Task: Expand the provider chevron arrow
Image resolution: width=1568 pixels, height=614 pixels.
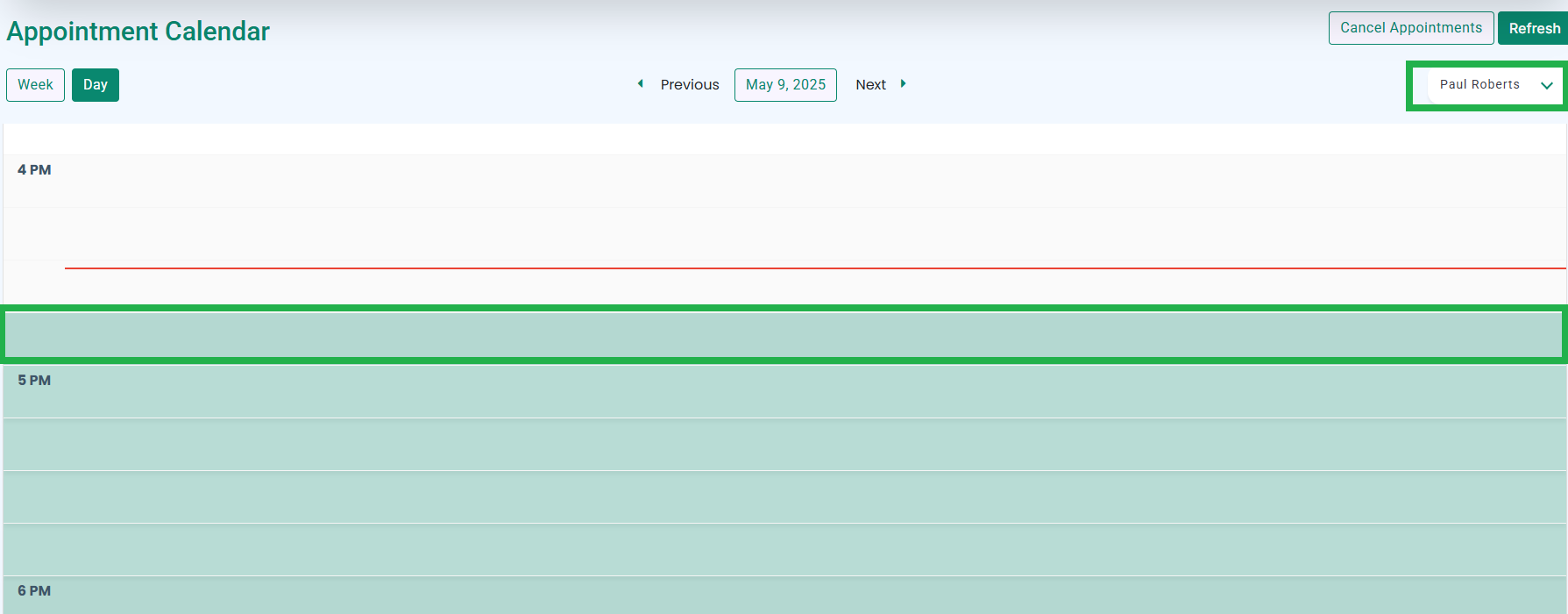Action: point(1547,86)
